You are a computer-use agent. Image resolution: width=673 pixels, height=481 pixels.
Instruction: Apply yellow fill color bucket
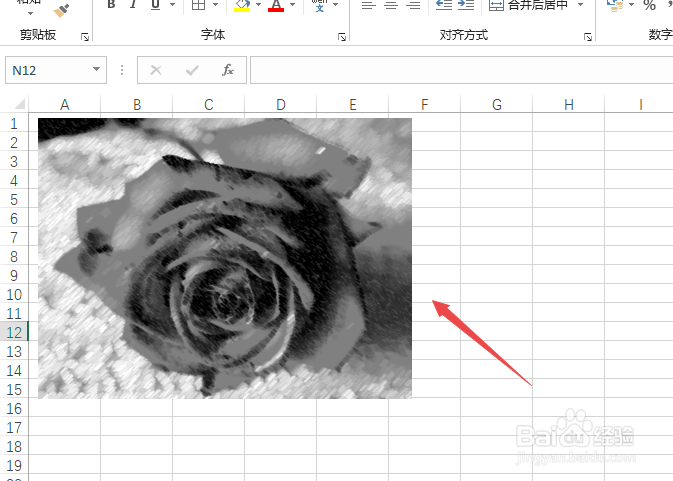pyautogui.click(x=242, y=5)
